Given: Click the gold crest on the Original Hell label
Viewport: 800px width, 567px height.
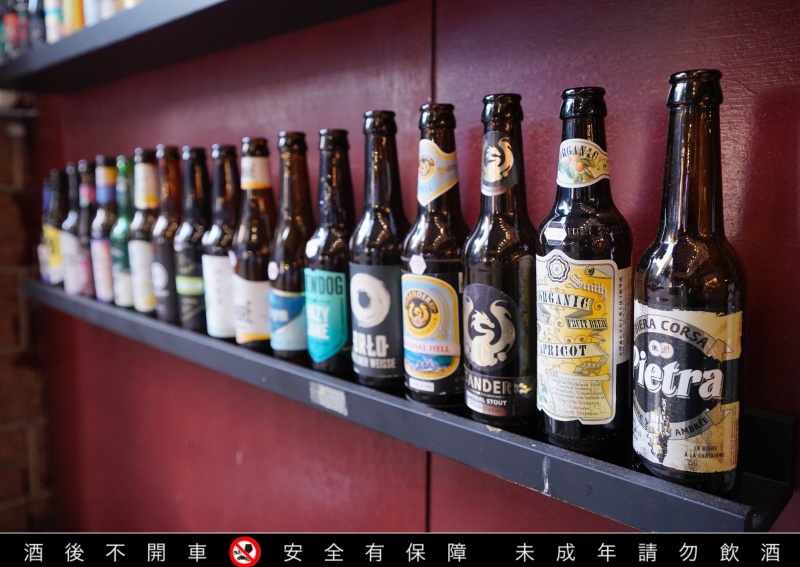Looking at the screenshot, I should coord(421,311).
